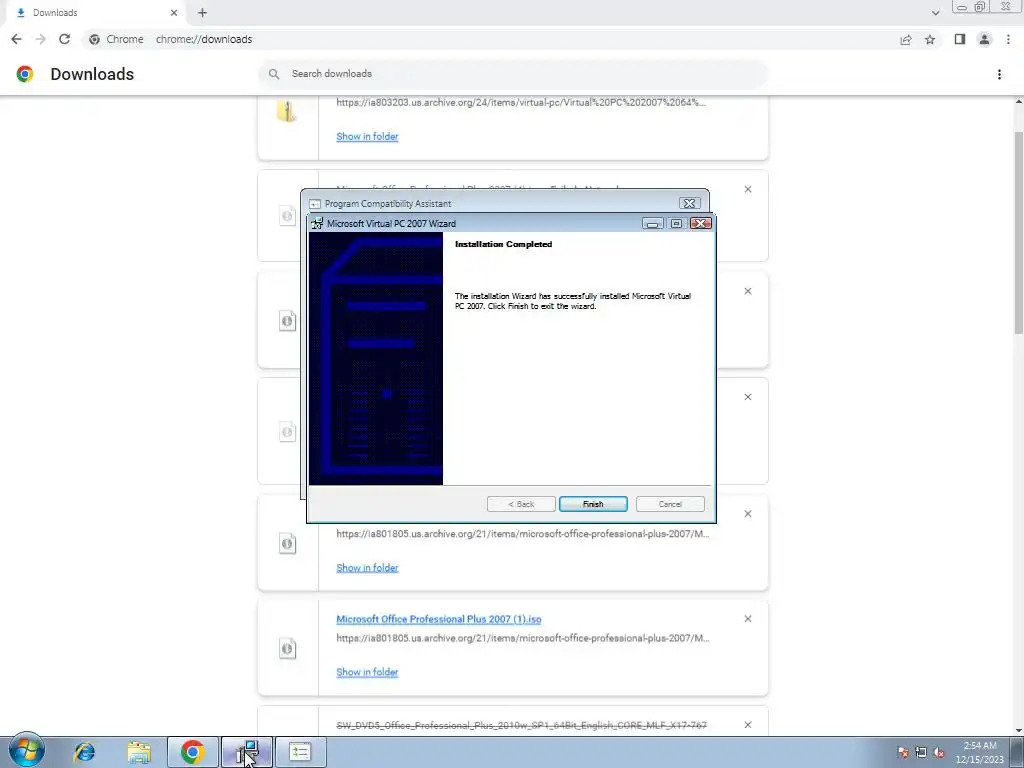Show Virtual PC zip download in folder
This screenshot has width=1024, height=768.
pos(367,136)
